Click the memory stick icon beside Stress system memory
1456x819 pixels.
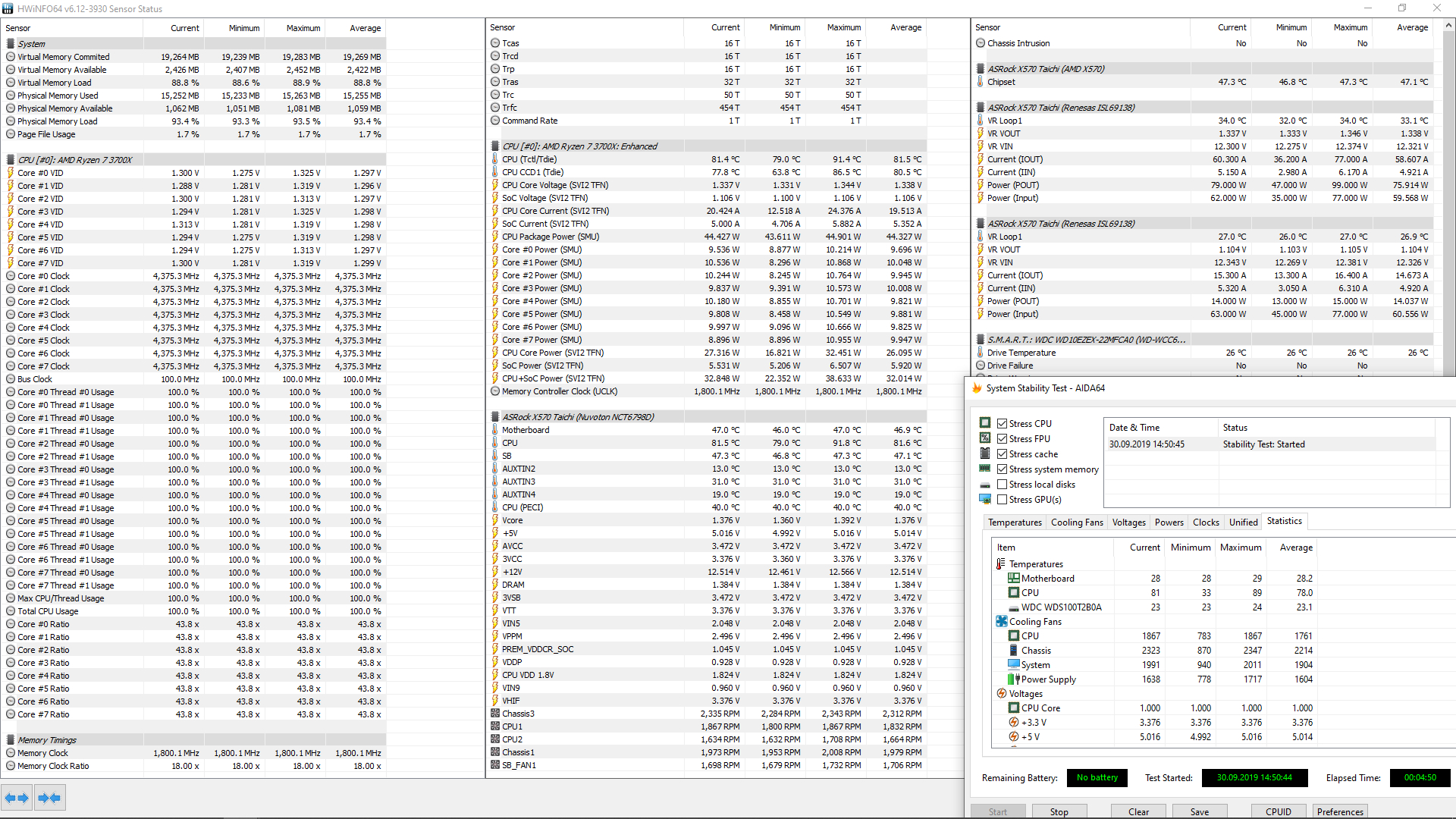click(985, 469)
